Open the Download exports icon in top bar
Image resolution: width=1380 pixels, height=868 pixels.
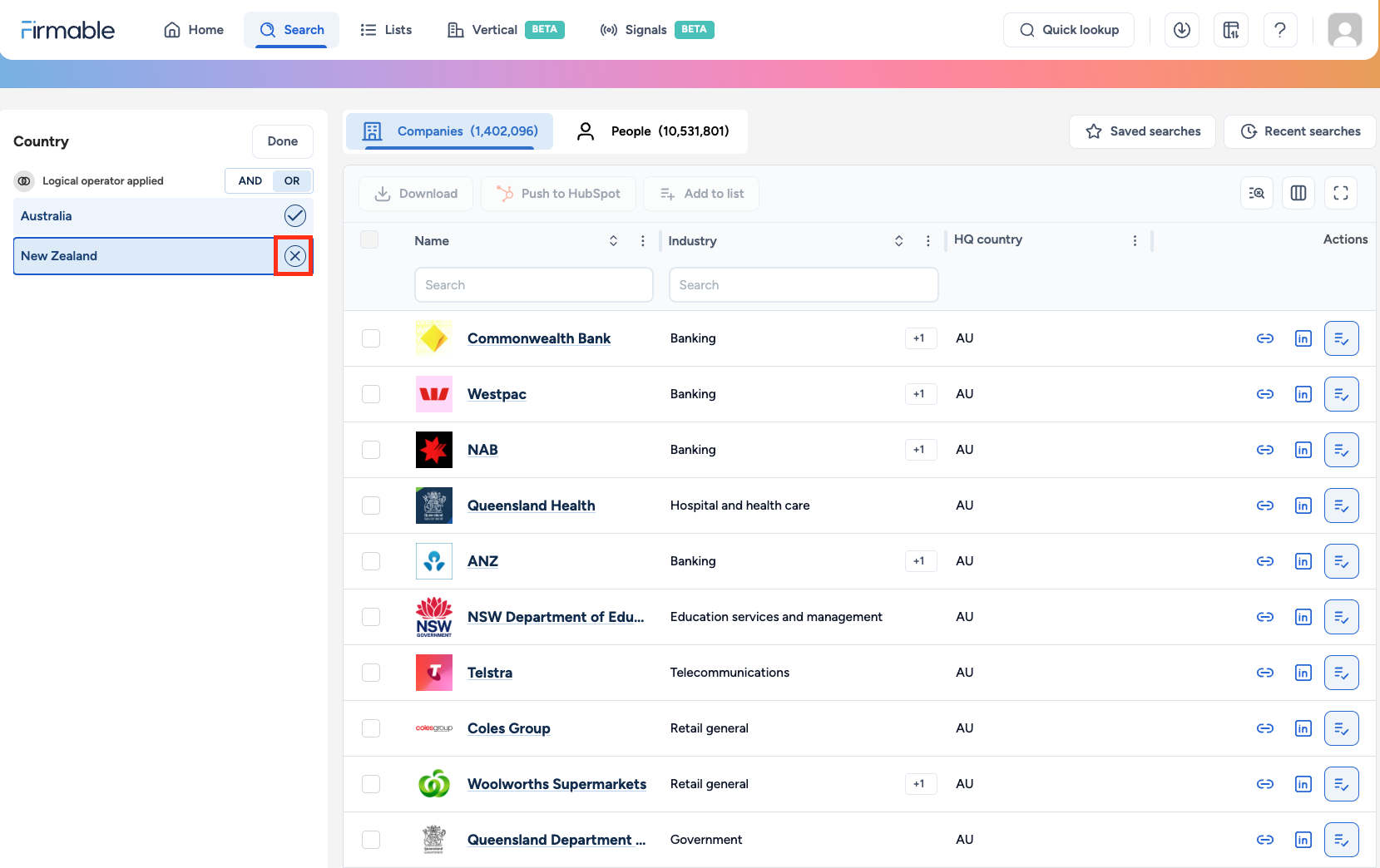tap(1182, 30)
